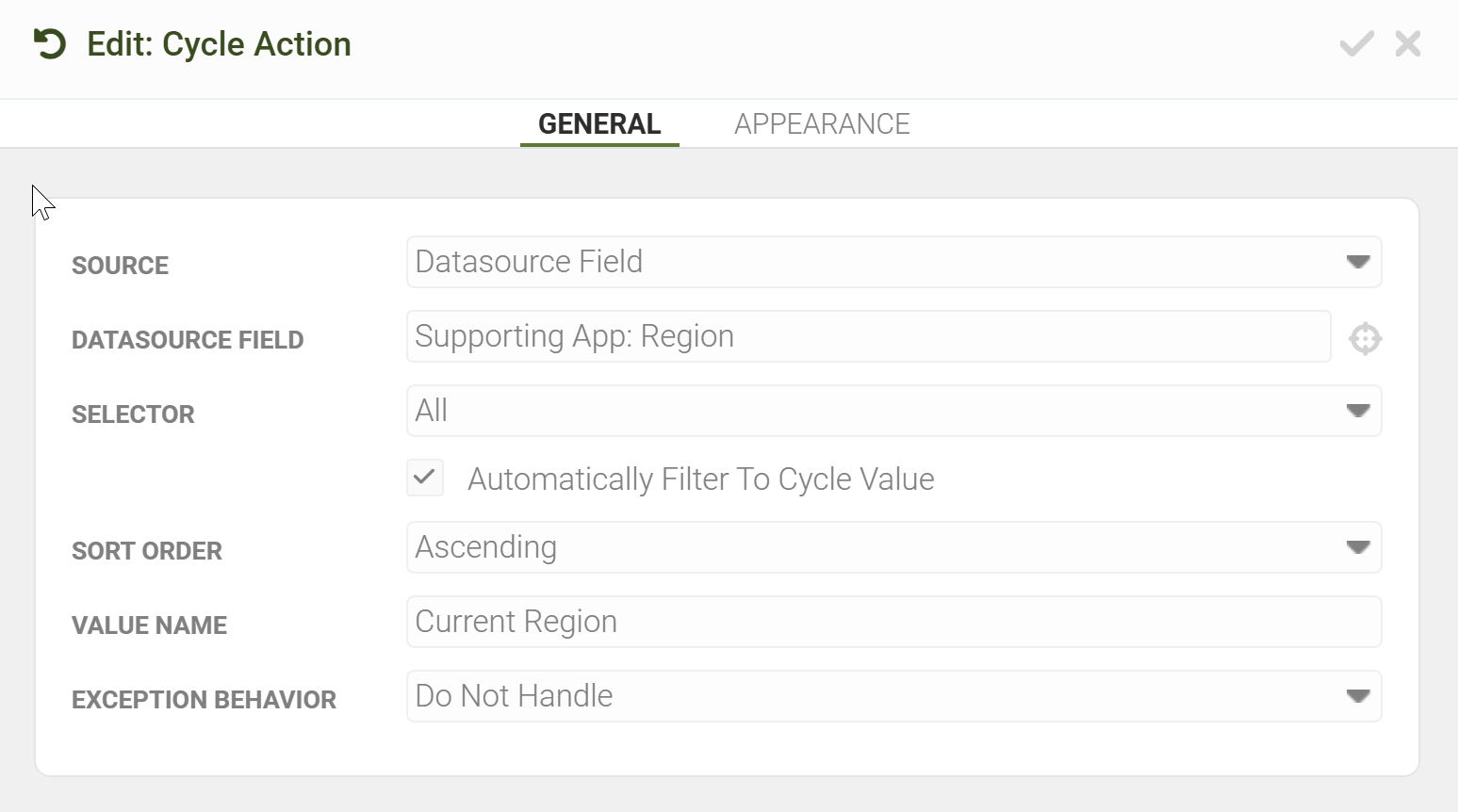Viewport: 1458px width, 812px height.
Task: Uncheck Automatically Filter To Cycle Value
Action: [425, 478]
